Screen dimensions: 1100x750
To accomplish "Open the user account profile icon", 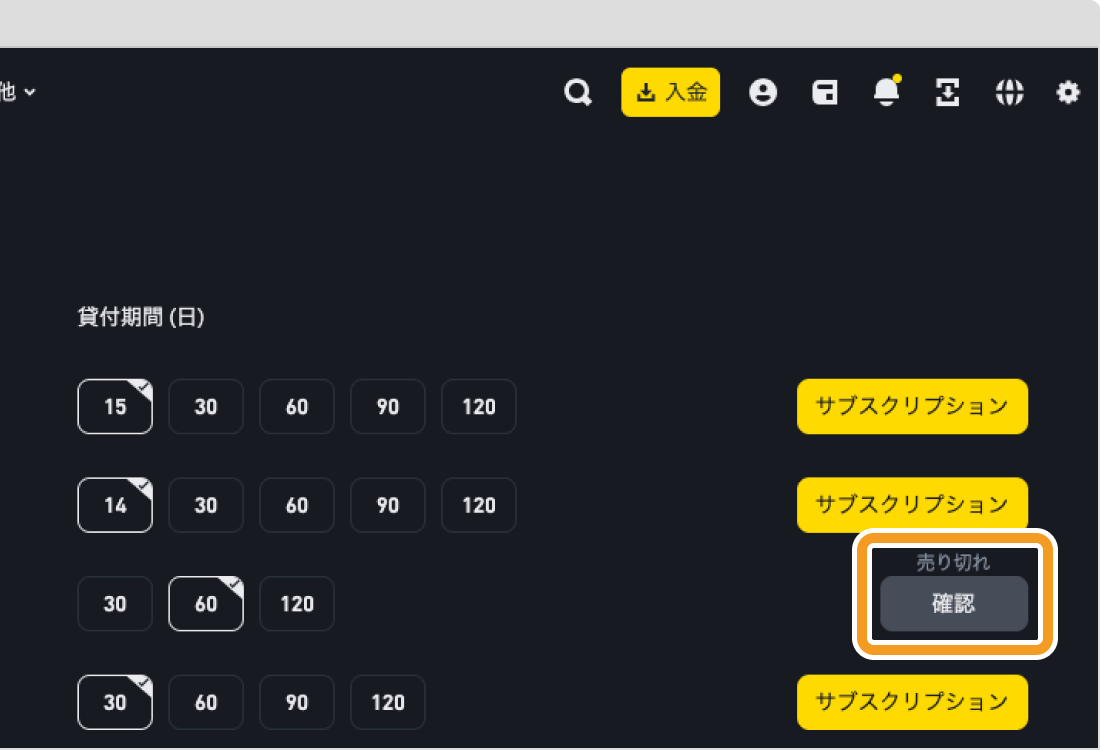I will tap(763, 93).
